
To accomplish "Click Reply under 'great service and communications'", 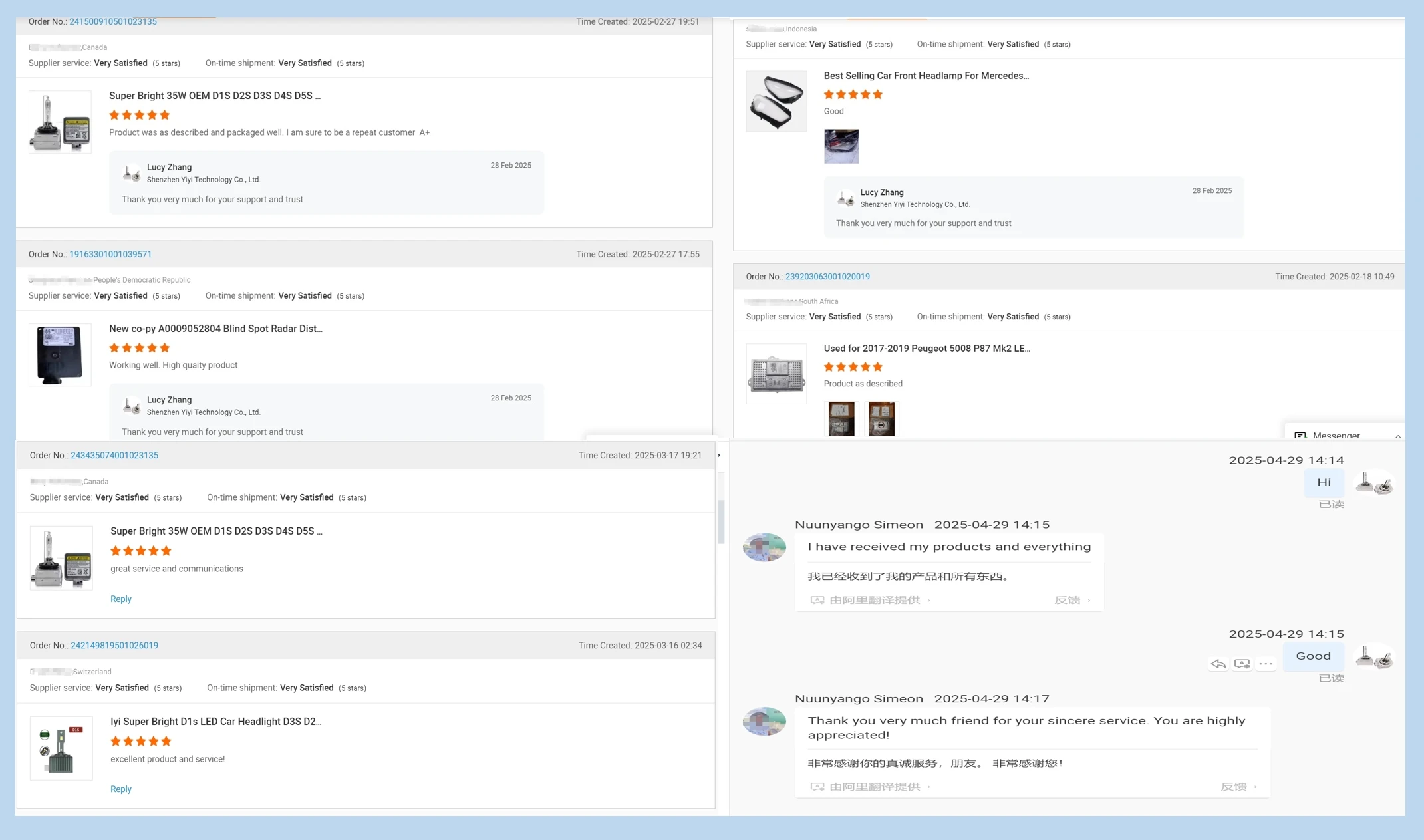I will click(120, 599).
